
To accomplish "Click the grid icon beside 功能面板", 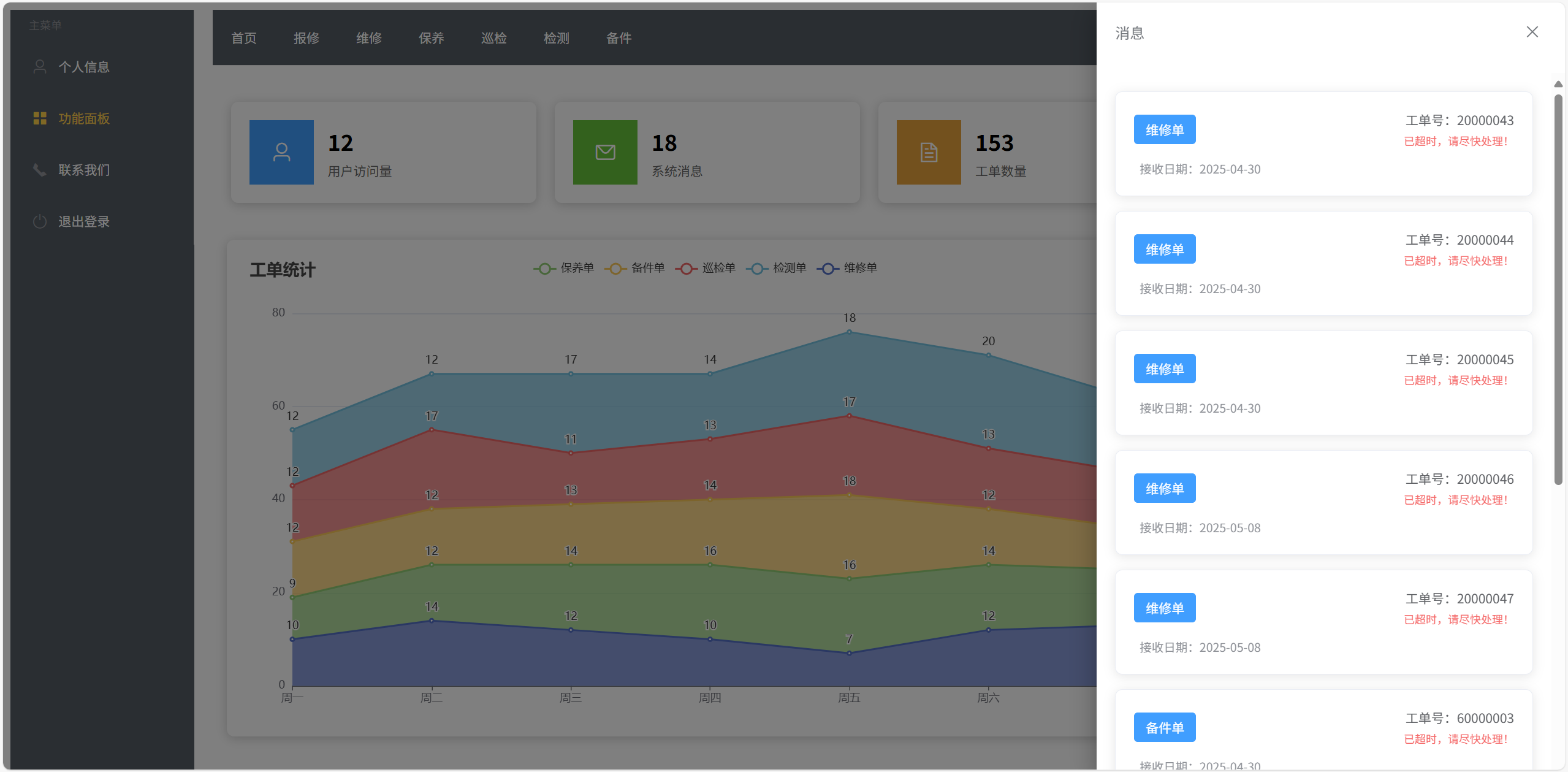I will (x=40, y=118).
